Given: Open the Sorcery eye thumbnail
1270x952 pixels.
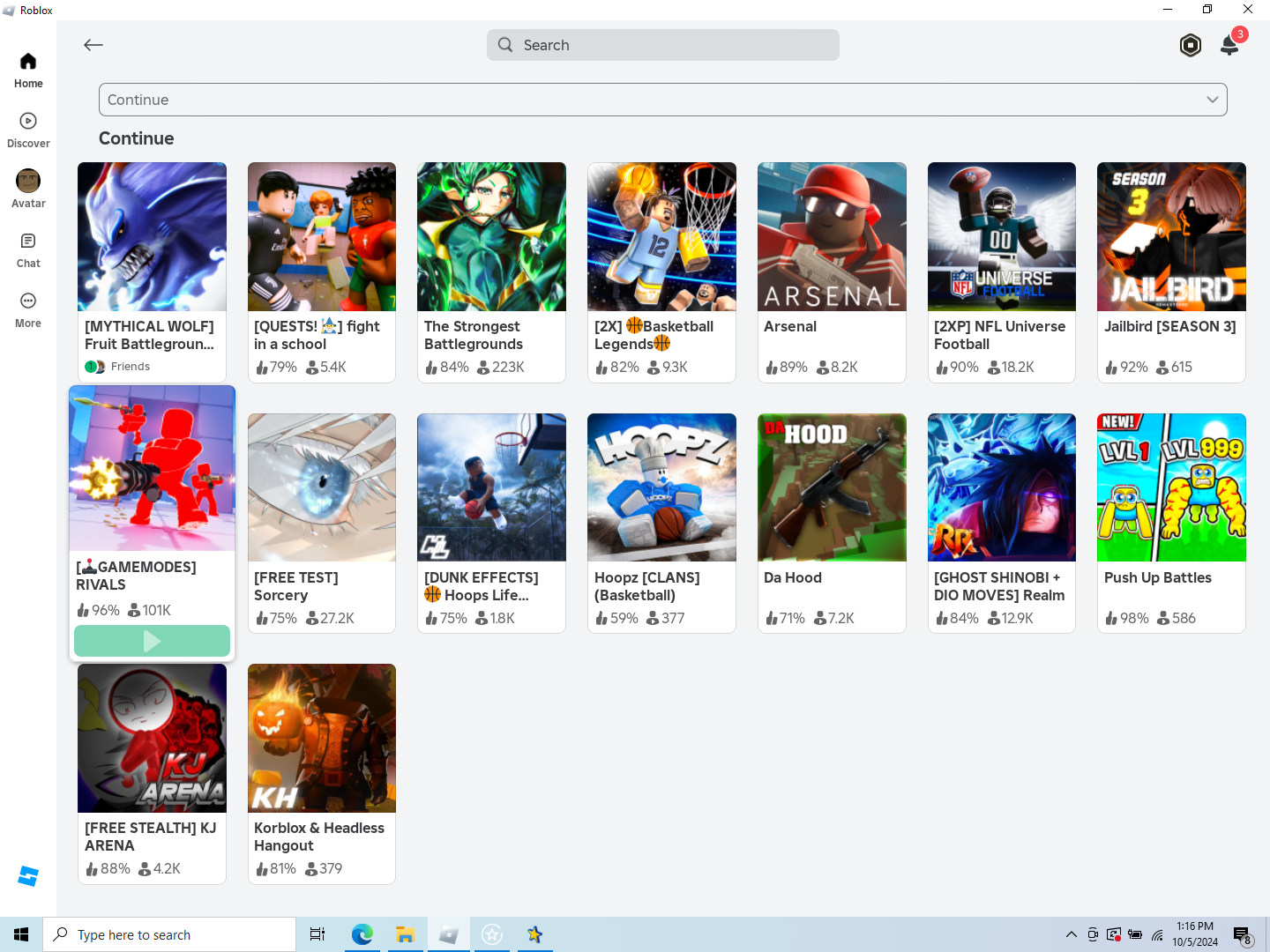Looking at the screenshot, I should [322, 487].
